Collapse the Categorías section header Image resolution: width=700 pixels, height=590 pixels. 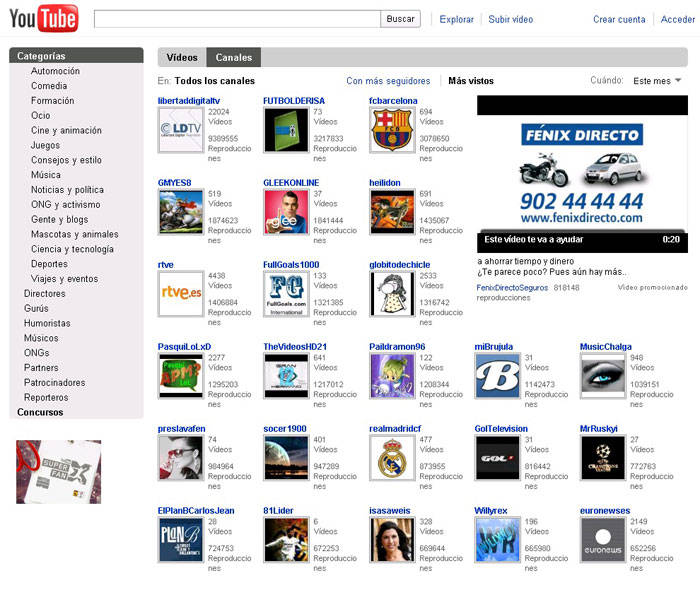point(42,56)
